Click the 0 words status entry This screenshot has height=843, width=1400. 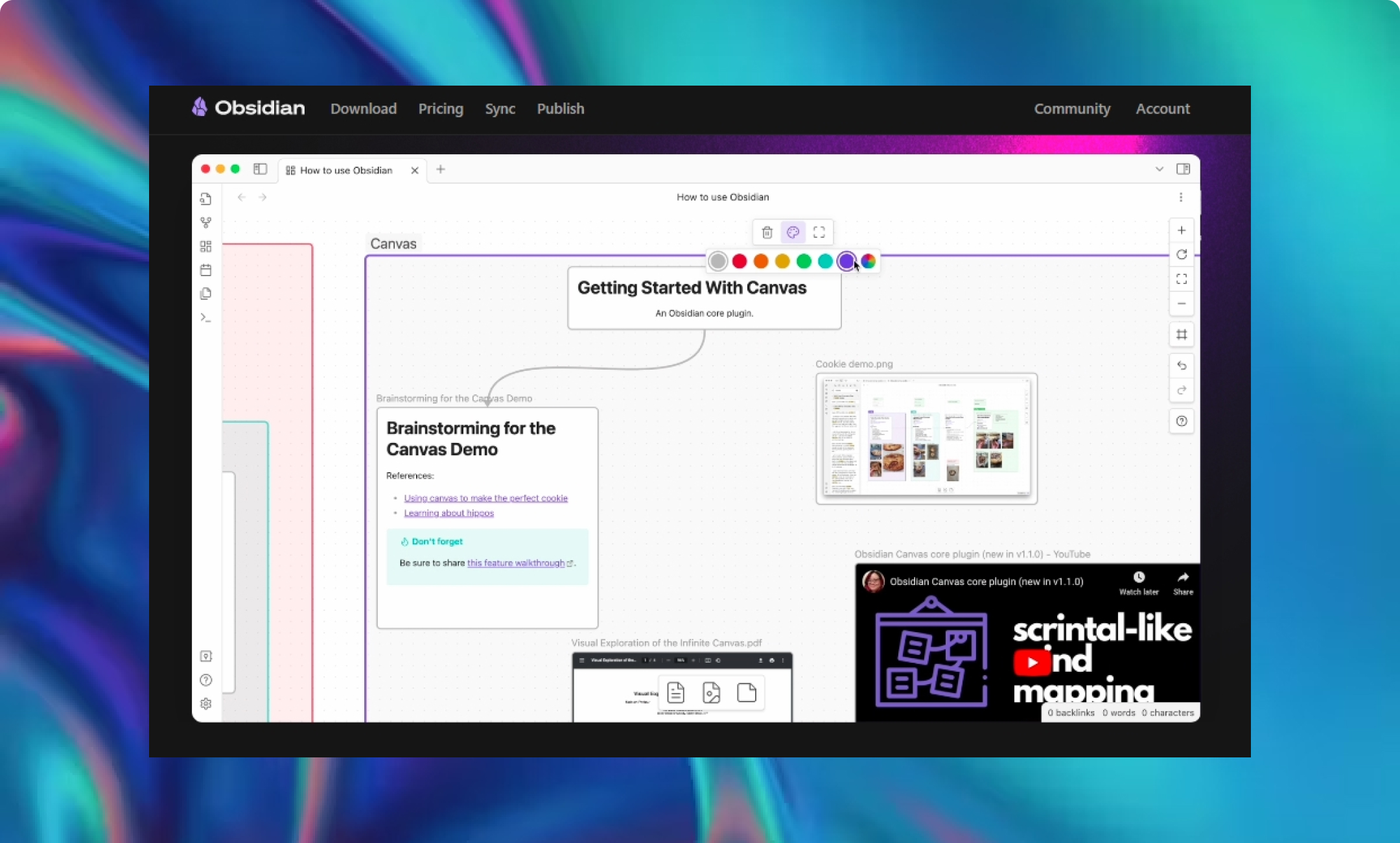pos(1119,713)
